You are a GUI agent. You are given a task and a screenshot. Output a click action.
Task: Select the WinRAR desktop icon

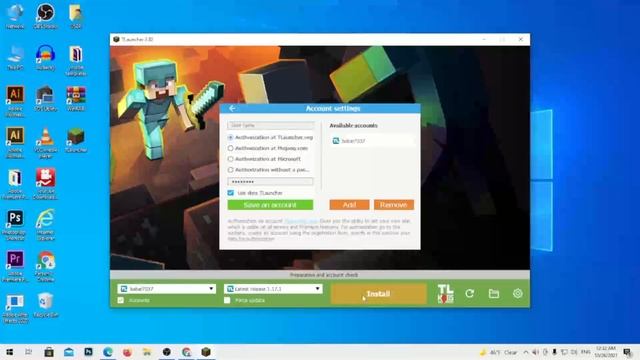click(x=76, y=99)
